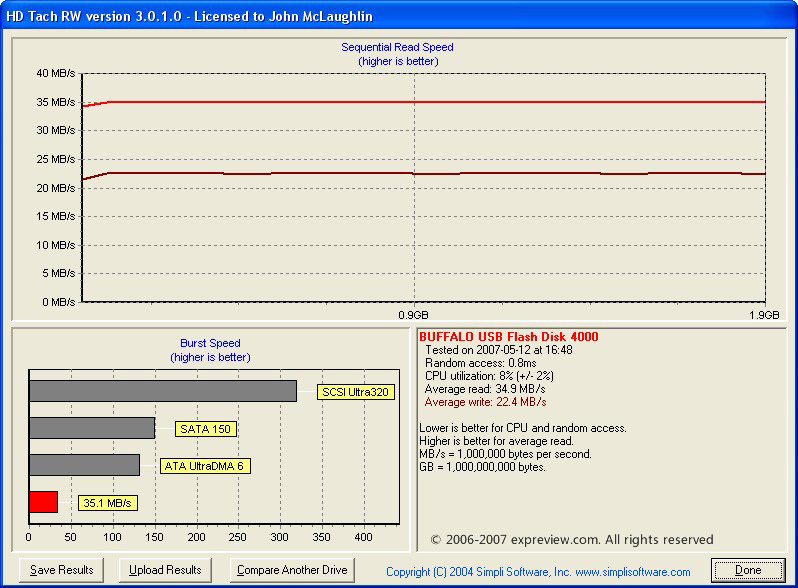The height and width of the screenshot is (588, 798).
Task: Click the gray SCSI Ultra320 bar
Action: (x=163, y=391)
